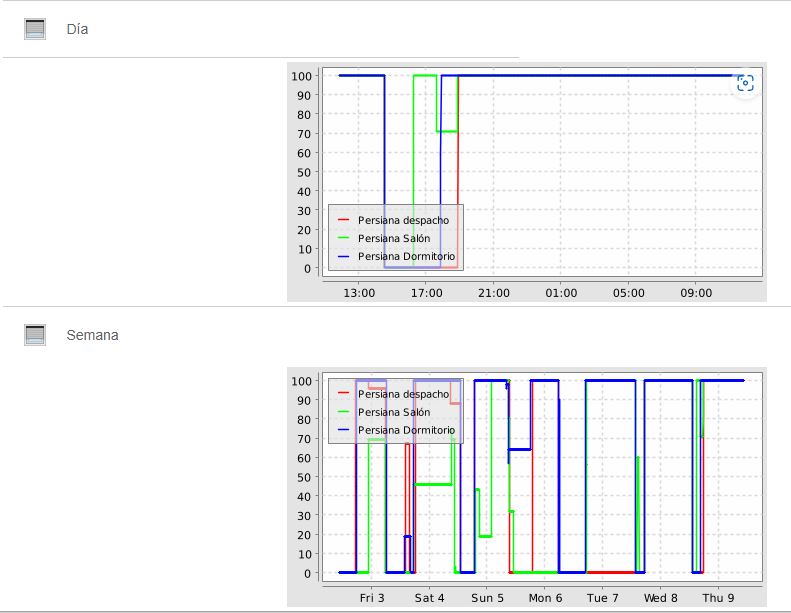Click Persiana despacho in Día chart legend

[x=403, y=220]
